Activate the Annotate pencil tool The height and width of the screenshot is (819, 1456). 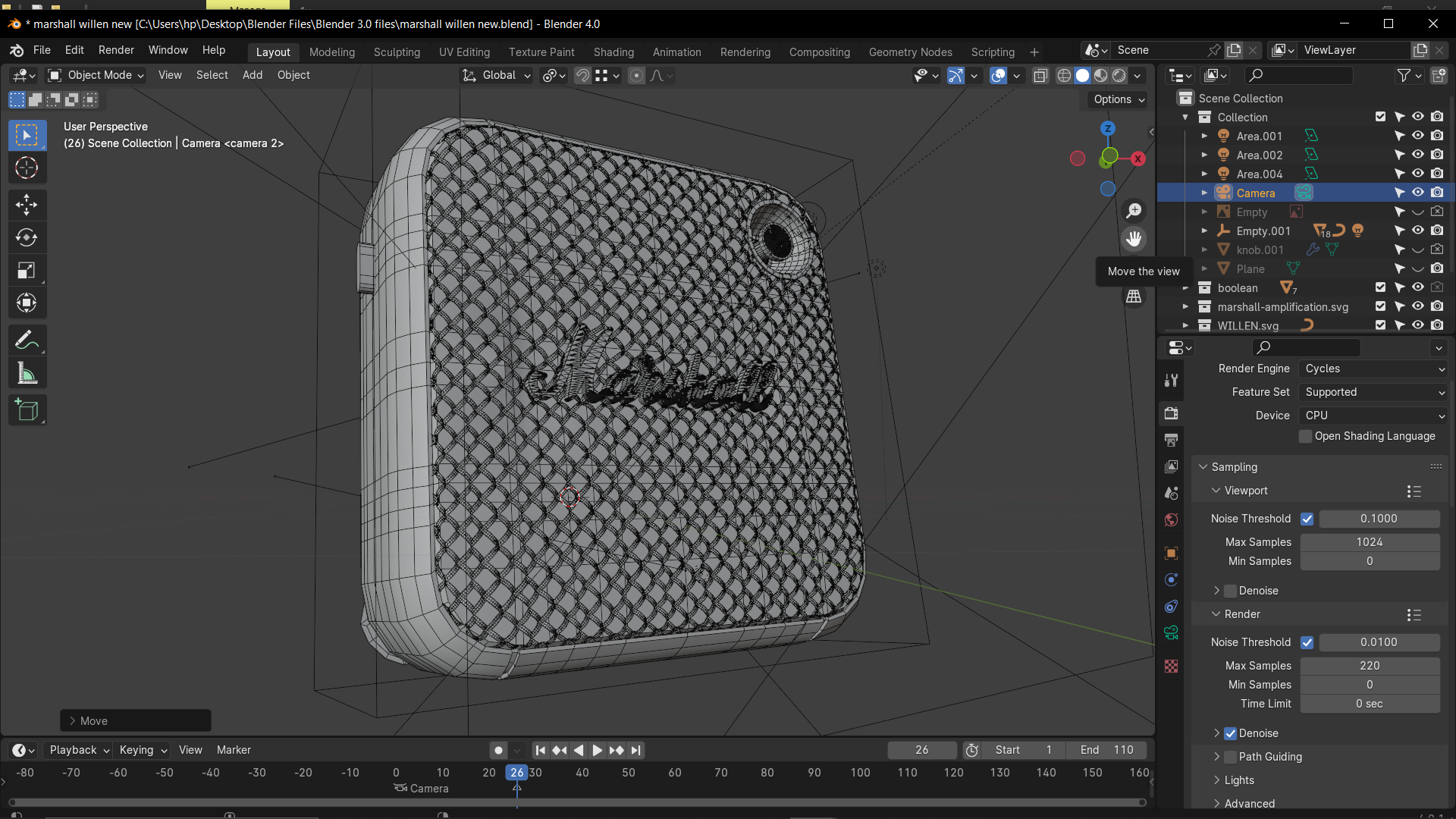(27, 340)
